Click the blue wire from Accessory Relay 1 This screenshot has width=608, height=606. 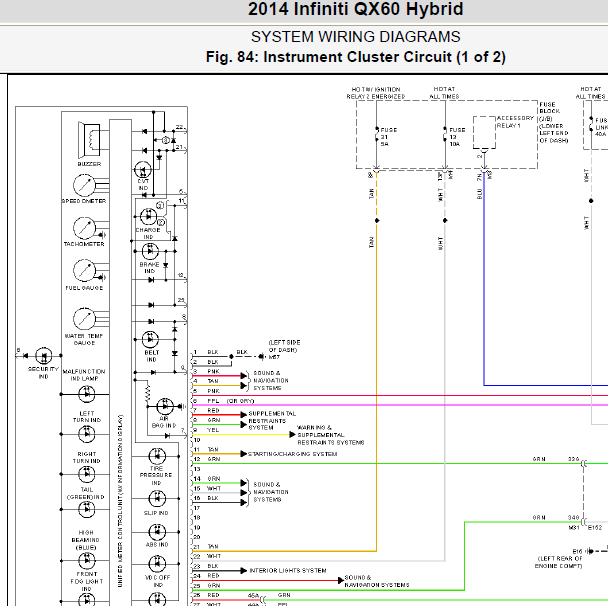click(484, 279)
